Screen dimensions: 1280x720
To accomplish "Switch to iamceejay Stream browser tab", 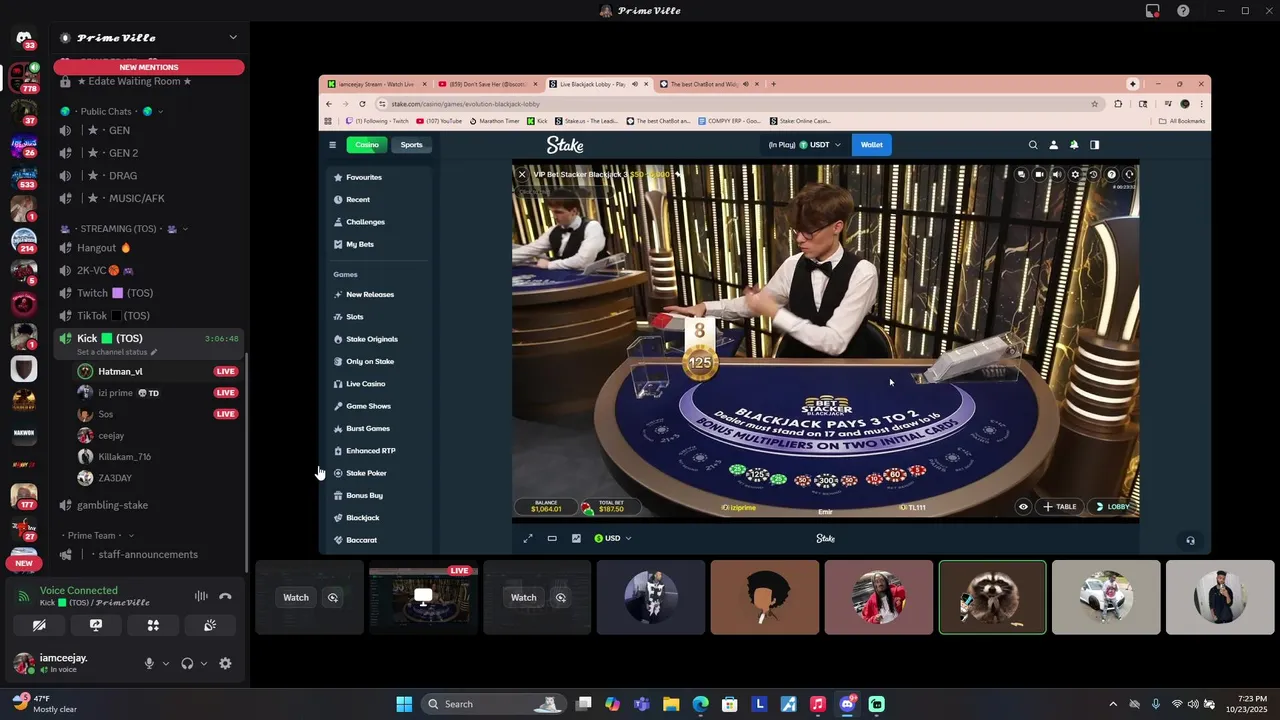I will (378, 84).
